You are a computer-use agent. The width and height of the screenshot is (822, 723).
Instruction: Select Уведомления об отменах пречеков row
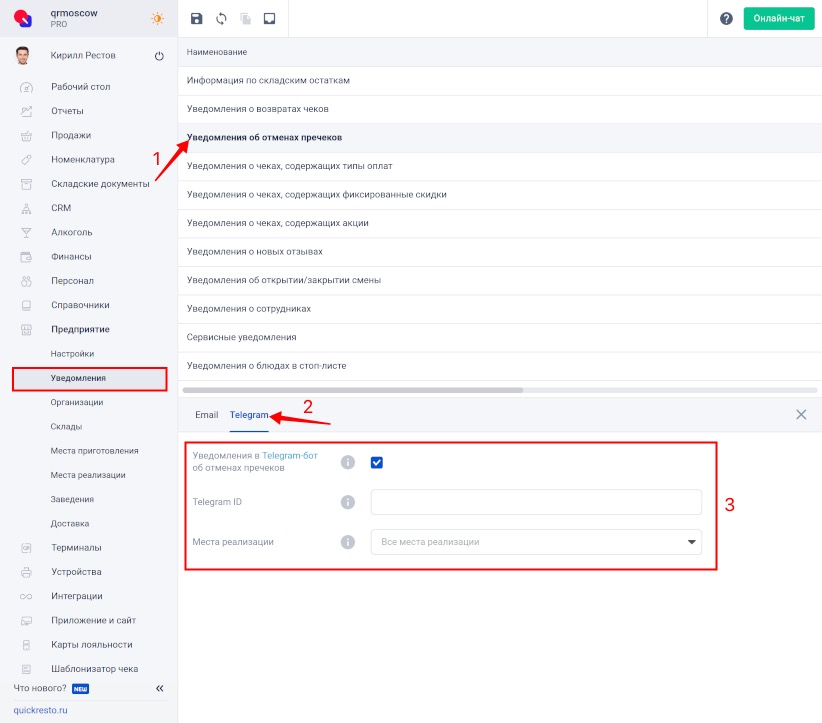(x=500, y=138)
